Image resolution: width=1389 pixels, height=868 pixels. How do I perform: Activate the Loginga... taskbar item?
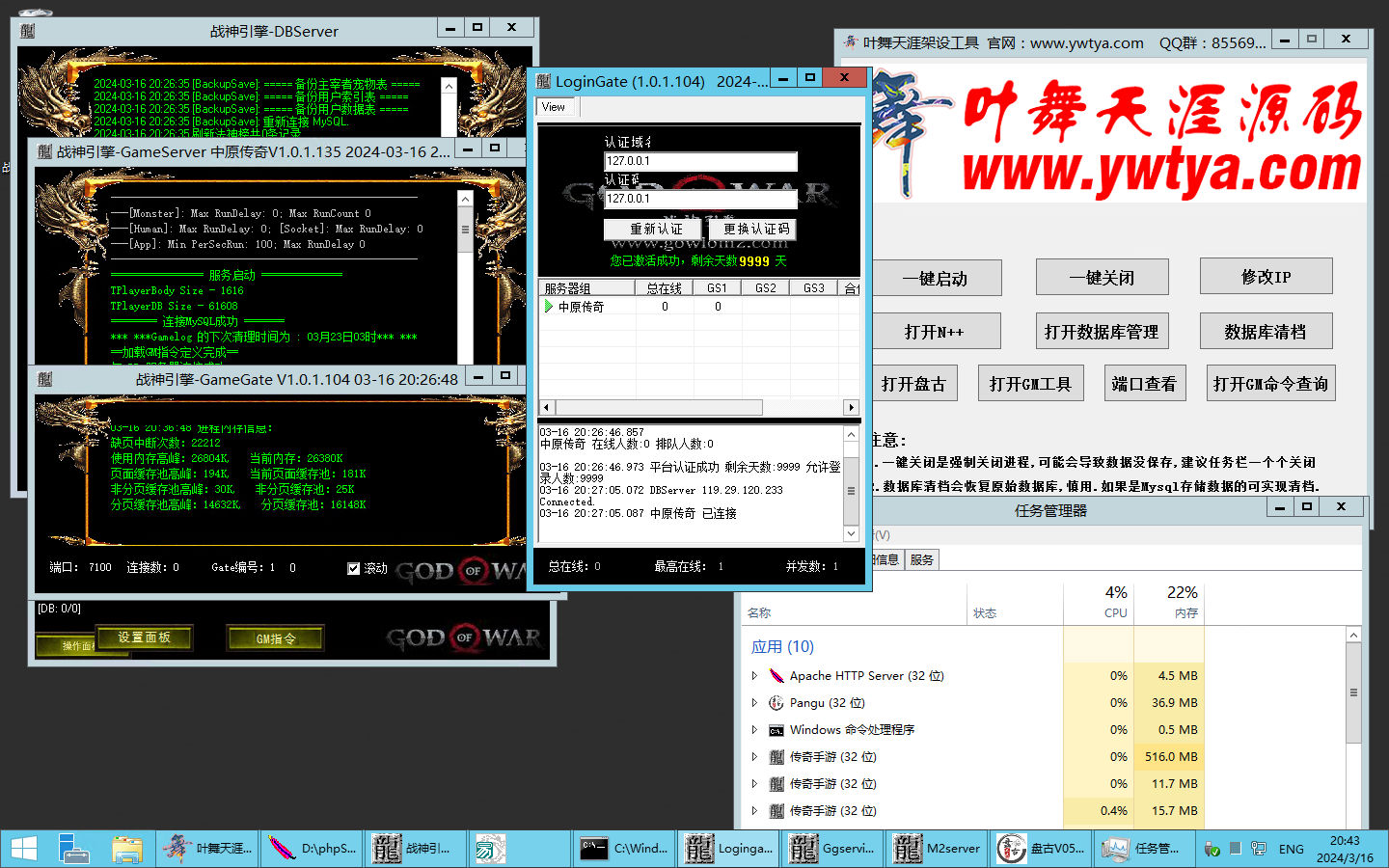[728, 849]
